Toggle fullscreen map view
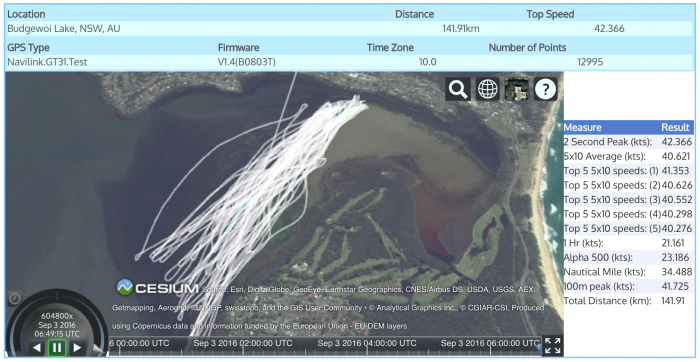Screen dimensions: 700x362 (x=552, y=346)
